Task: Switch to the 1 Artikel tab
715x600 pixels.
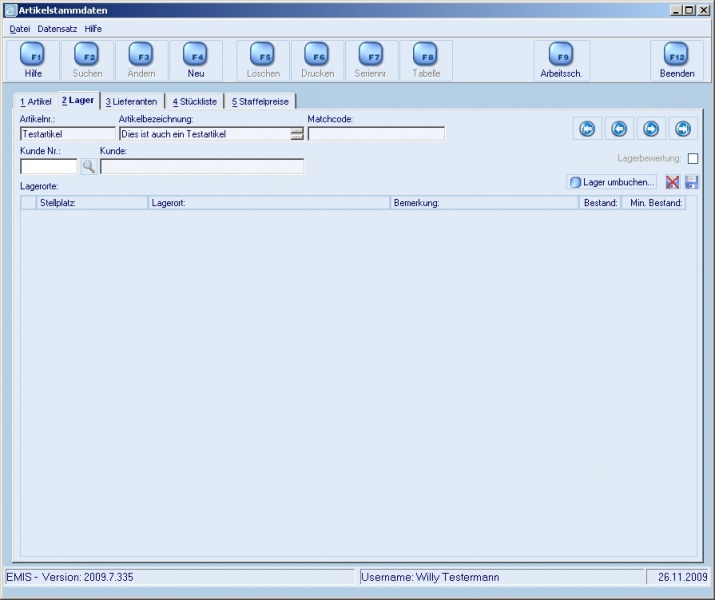Action: (36, 102)
